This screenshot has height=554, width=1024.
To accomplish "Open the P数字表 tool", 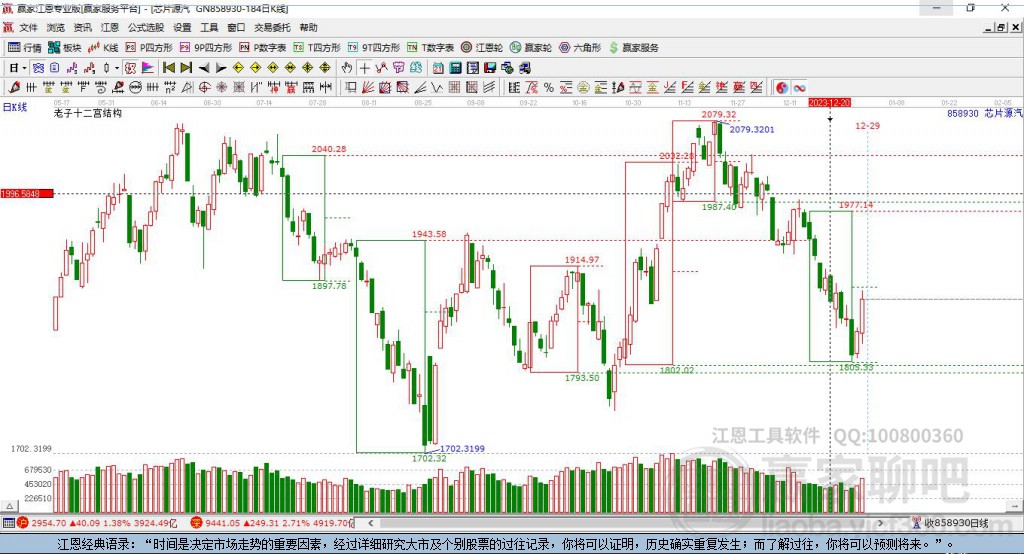I will [x=263, y=48].
